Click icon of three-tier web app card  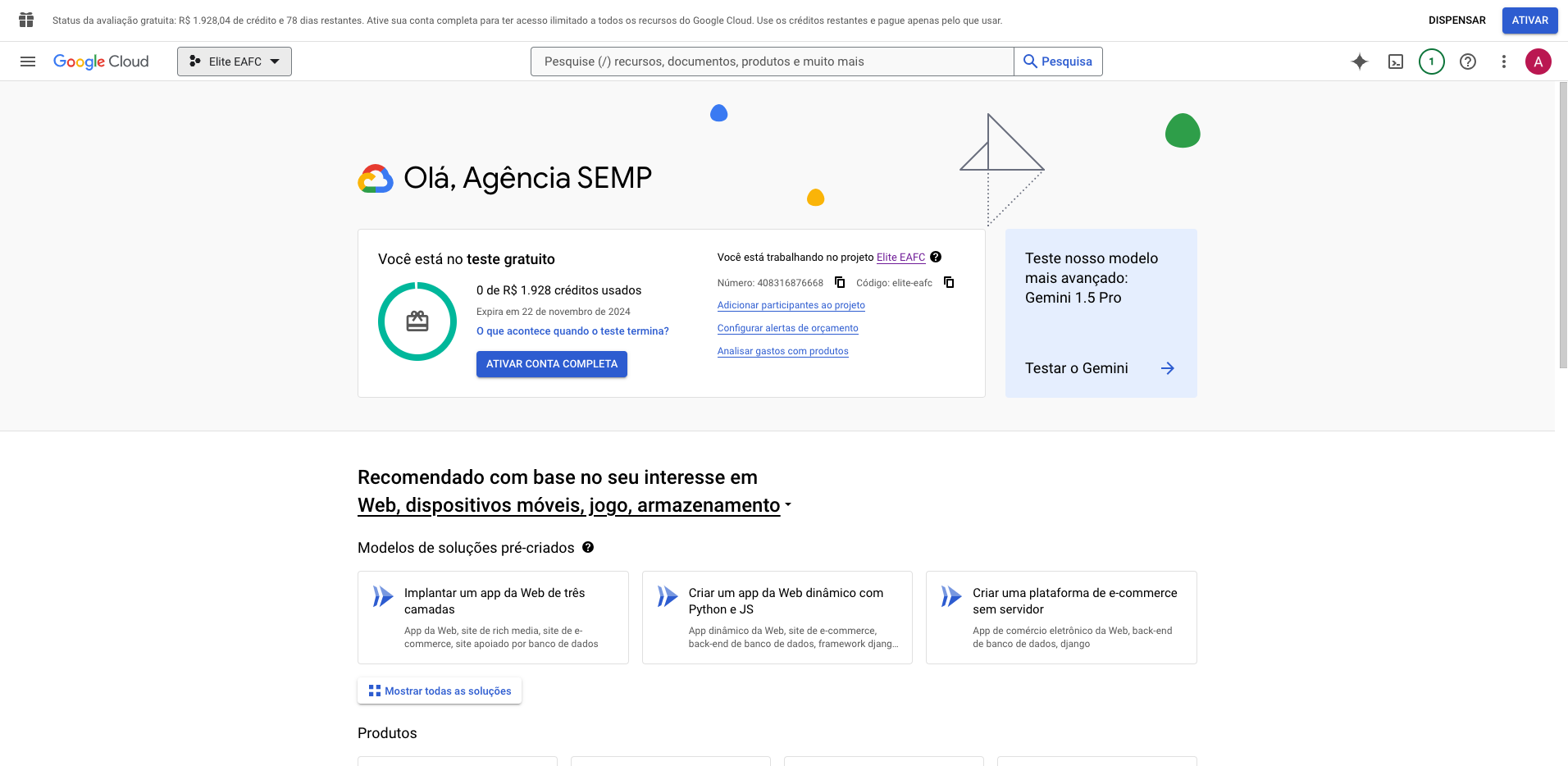pyautogui.click(x=383, y=596)
